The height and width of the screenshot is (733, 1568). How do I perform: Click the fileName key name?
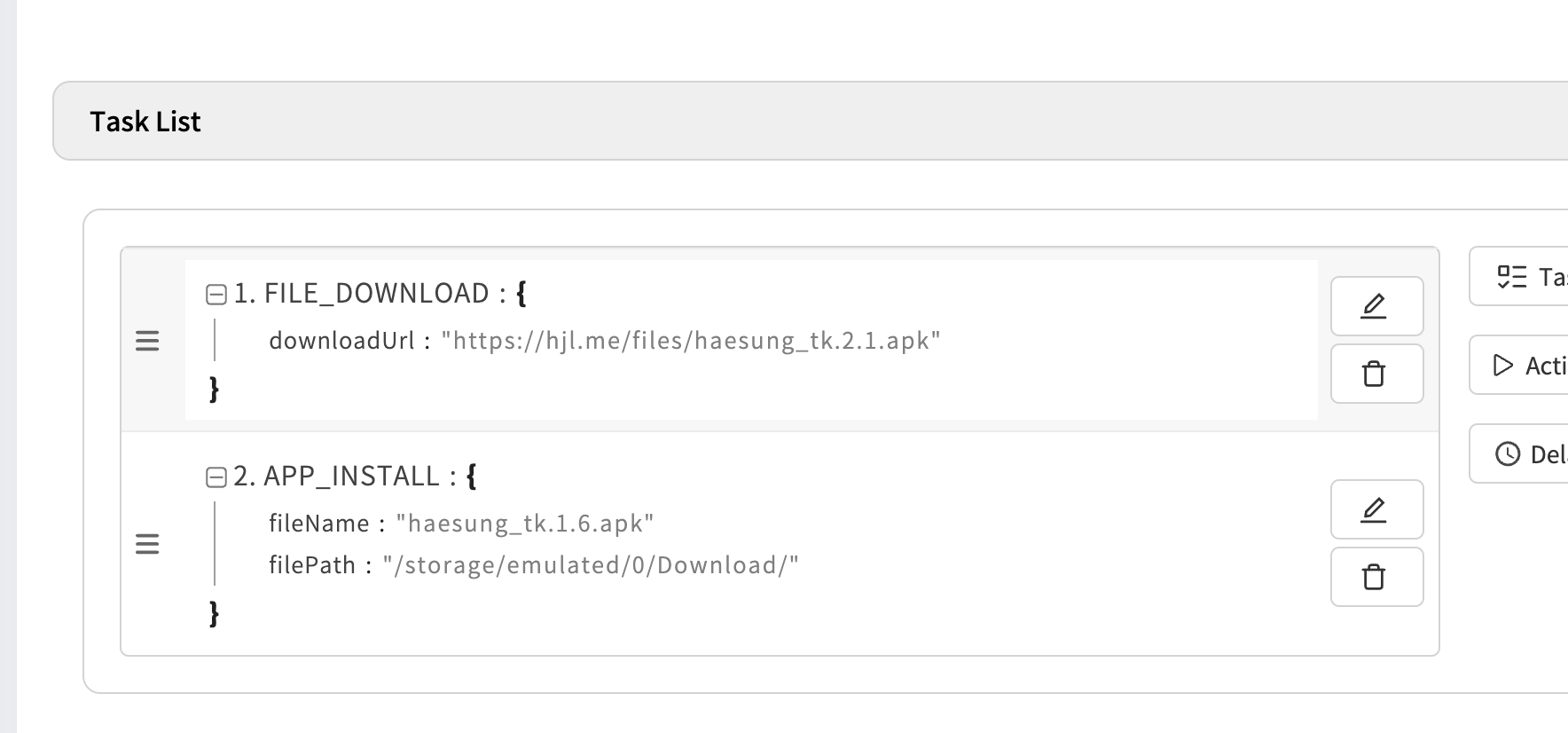[318, 524]
